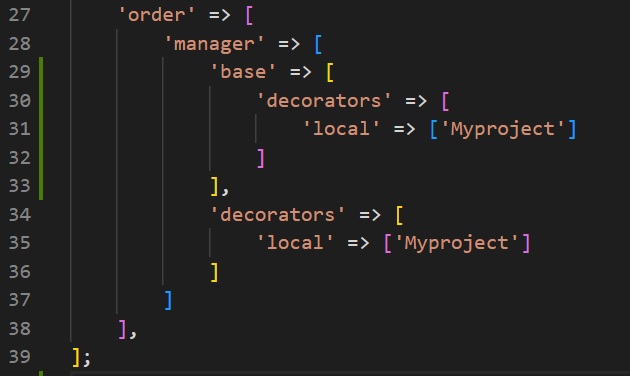The height and width of the screenshot is (376, 632).
Task: Click yellow closing bracket on line 33
Action: (x=215, y=186)
